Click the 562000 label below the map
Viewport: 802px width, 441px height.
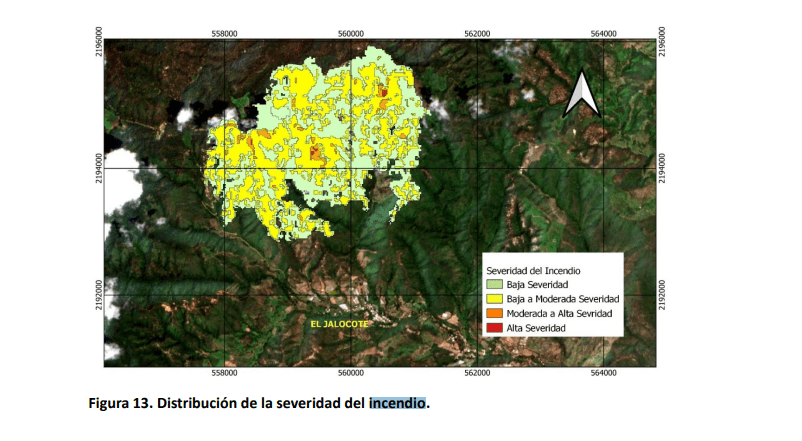(477, 373)
